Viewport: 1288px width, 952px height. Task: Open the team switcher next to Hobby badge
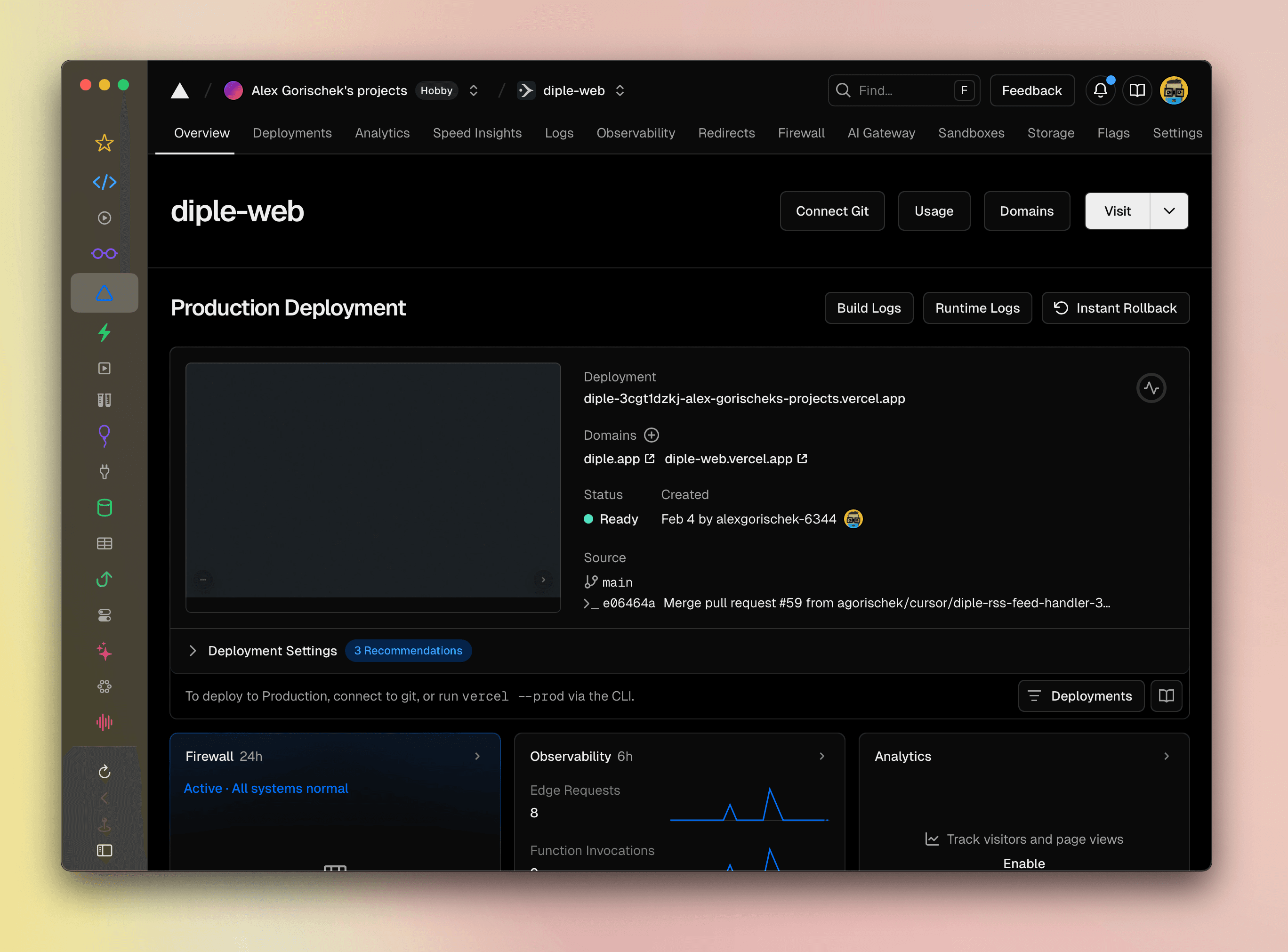tap(474, 90)
